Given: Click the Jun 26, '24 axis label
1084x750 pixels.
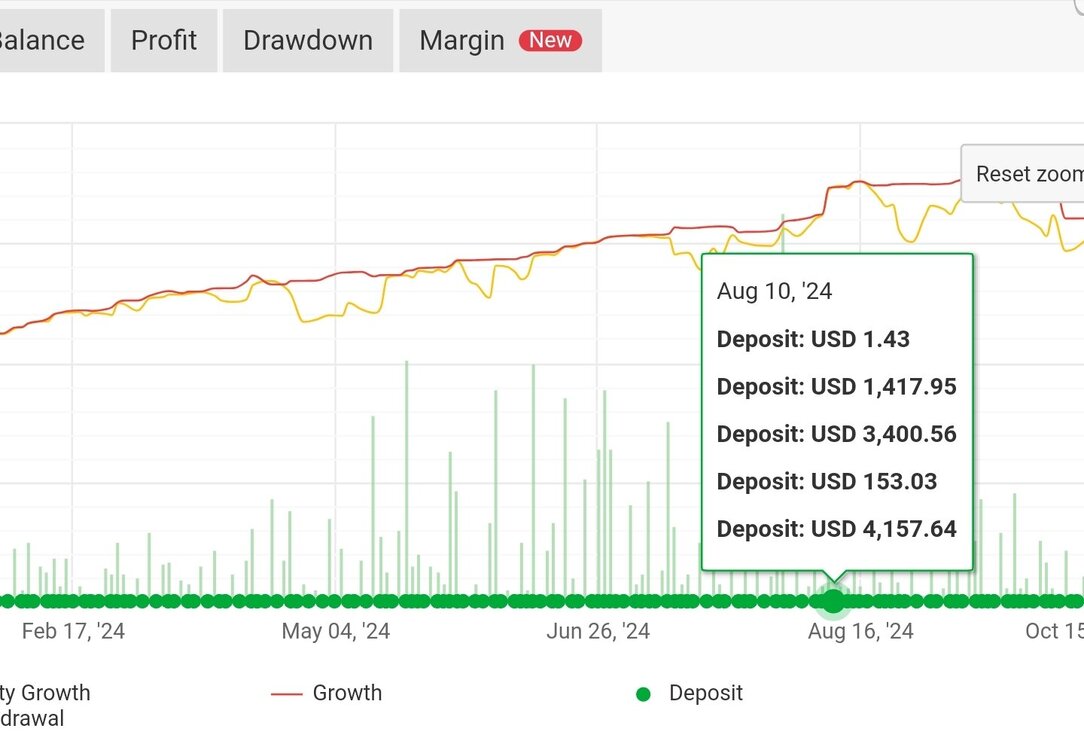Looking at the screenshot, I should point(598,631).
